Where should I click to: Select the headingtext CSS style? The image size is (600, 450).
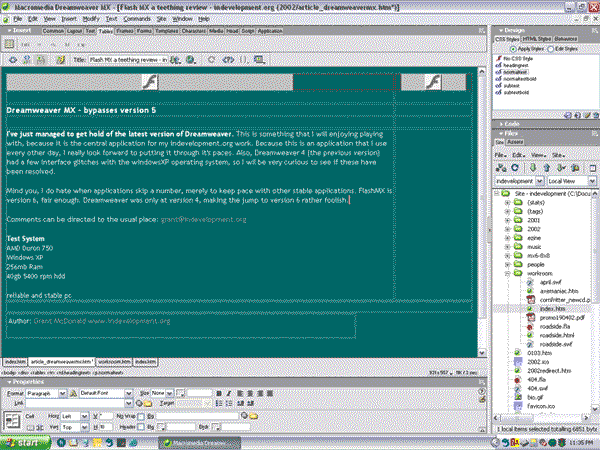coord(515,65)
